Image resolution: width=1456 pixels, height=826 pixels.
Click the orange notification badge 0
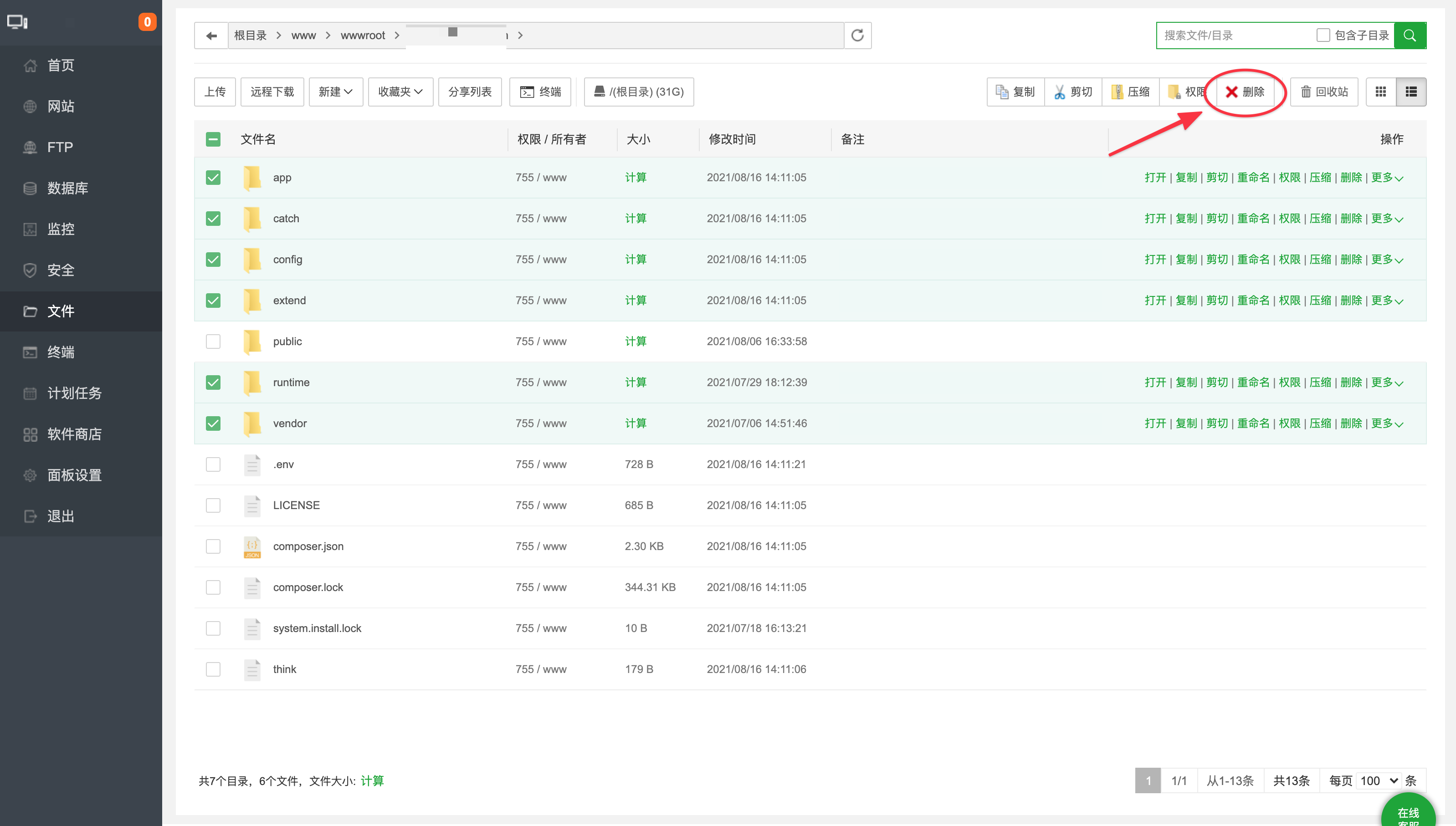[x=147, y=21]
